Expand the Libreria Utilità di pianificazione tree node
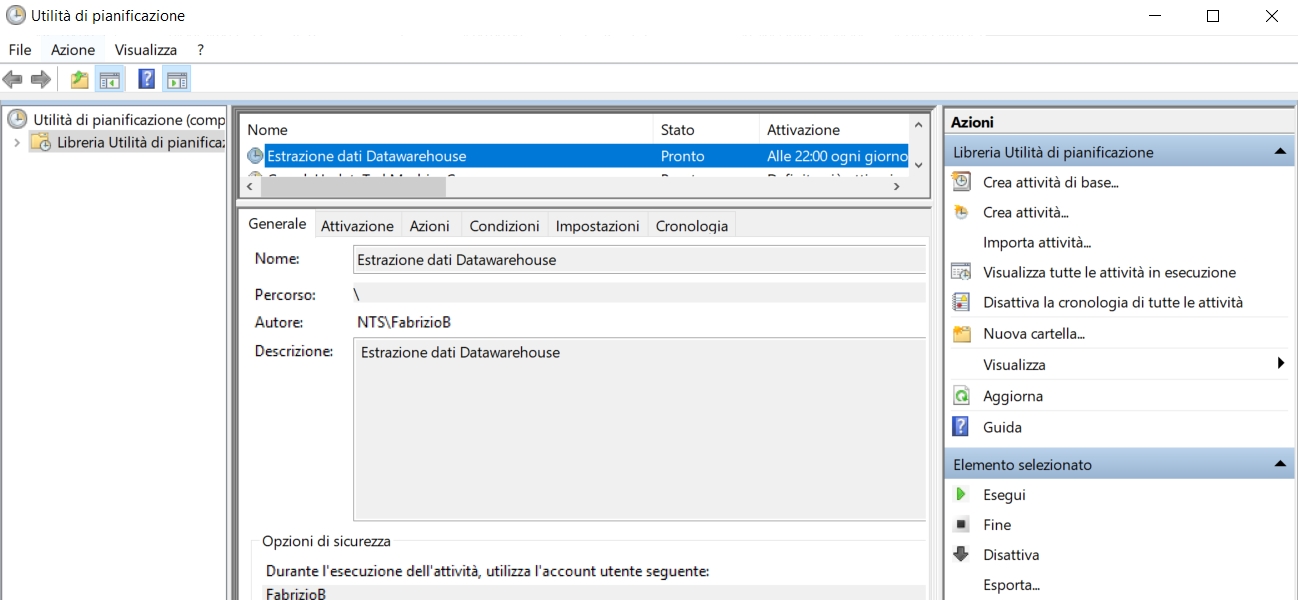 [17, 143]
